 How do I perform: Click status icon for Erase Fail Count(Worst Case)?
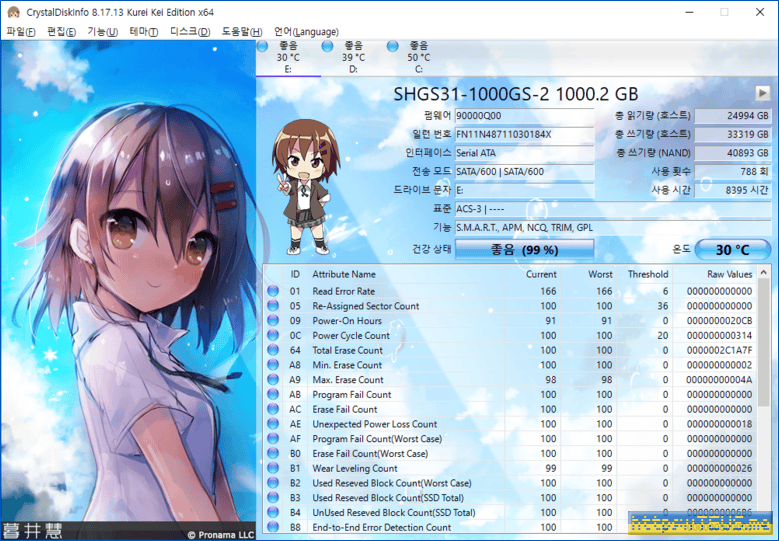pos(273,453)
